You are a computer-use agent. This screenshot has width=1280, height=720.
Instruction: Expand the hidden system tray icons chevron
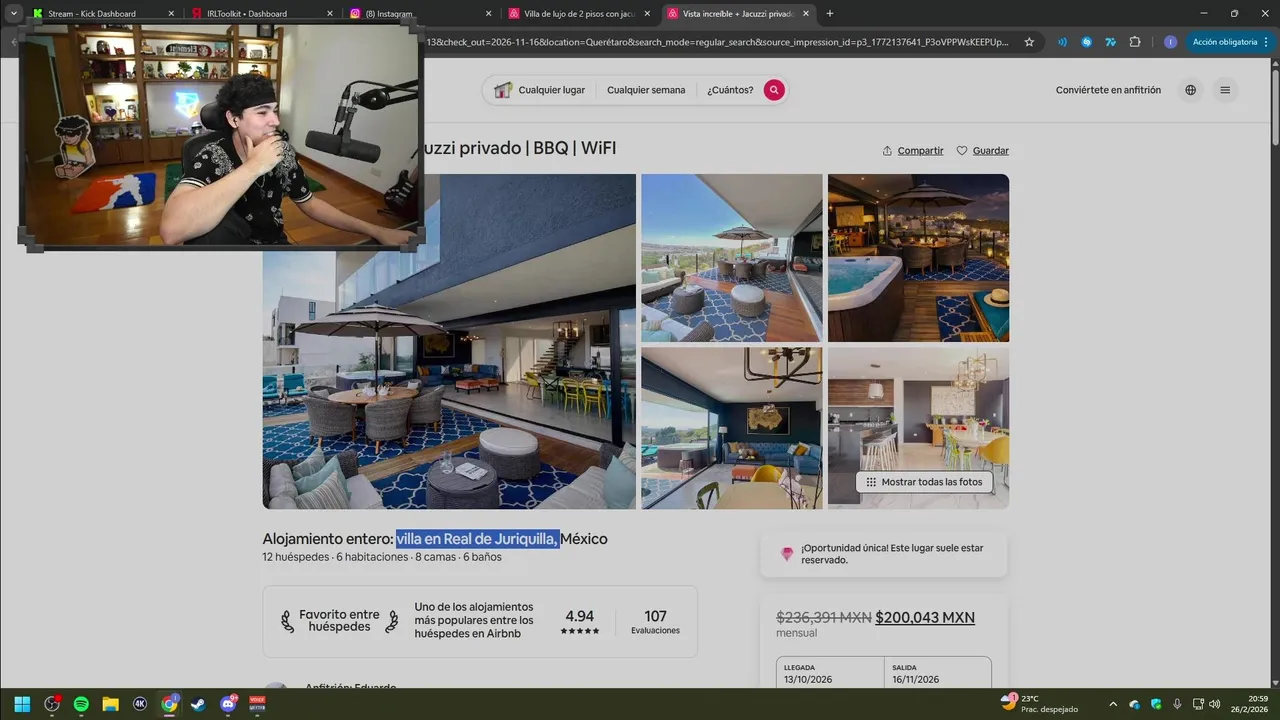pos(1113,704)
